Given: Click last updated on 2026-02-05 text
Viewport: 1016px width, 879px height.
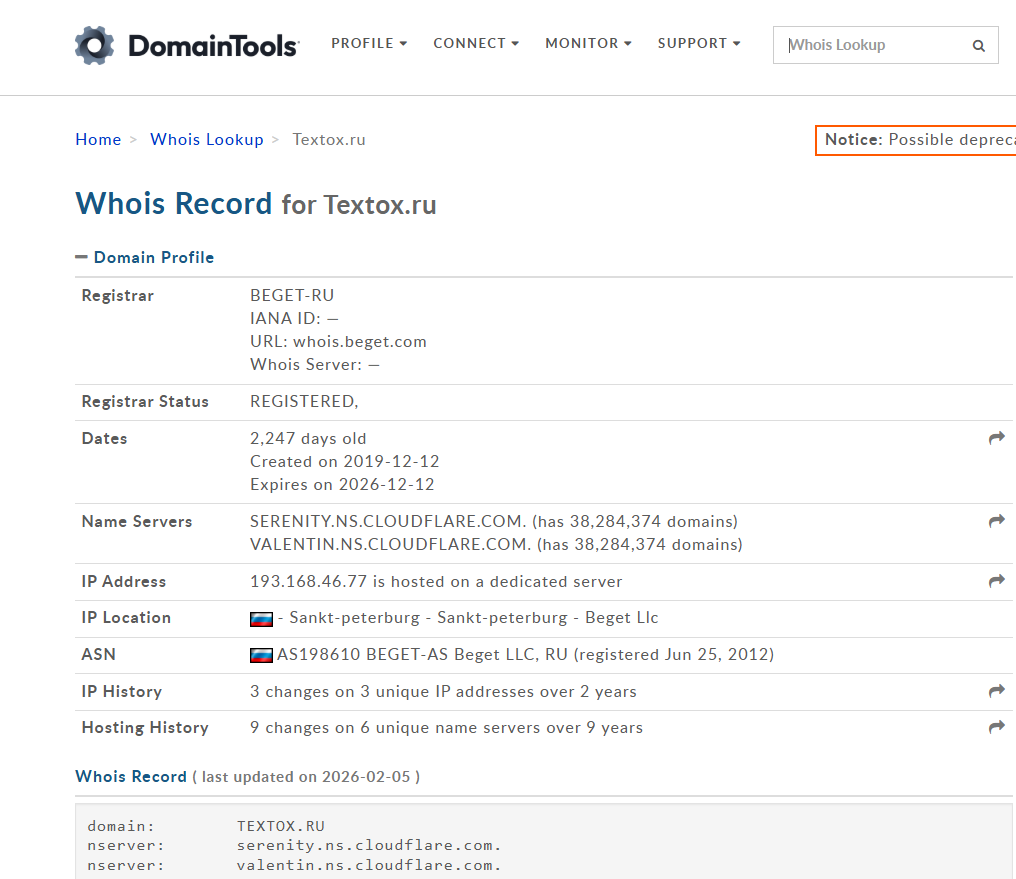Looking at the screenshot, I should pos(306,777).
